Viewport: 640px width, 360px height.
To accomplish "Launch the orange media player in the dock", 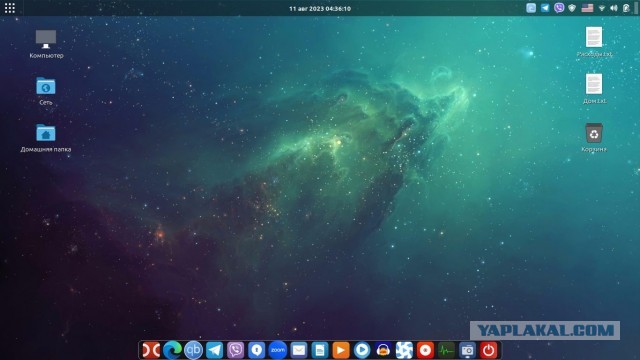I will point(341,350).
